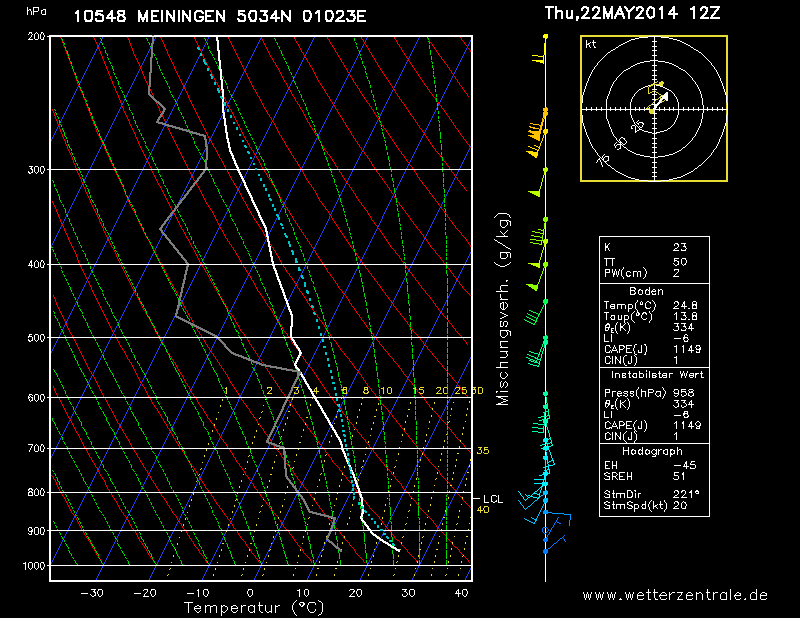
Task: Click the date 'Thu,22MAY2014 12Z'
Action: coord(631,14)
